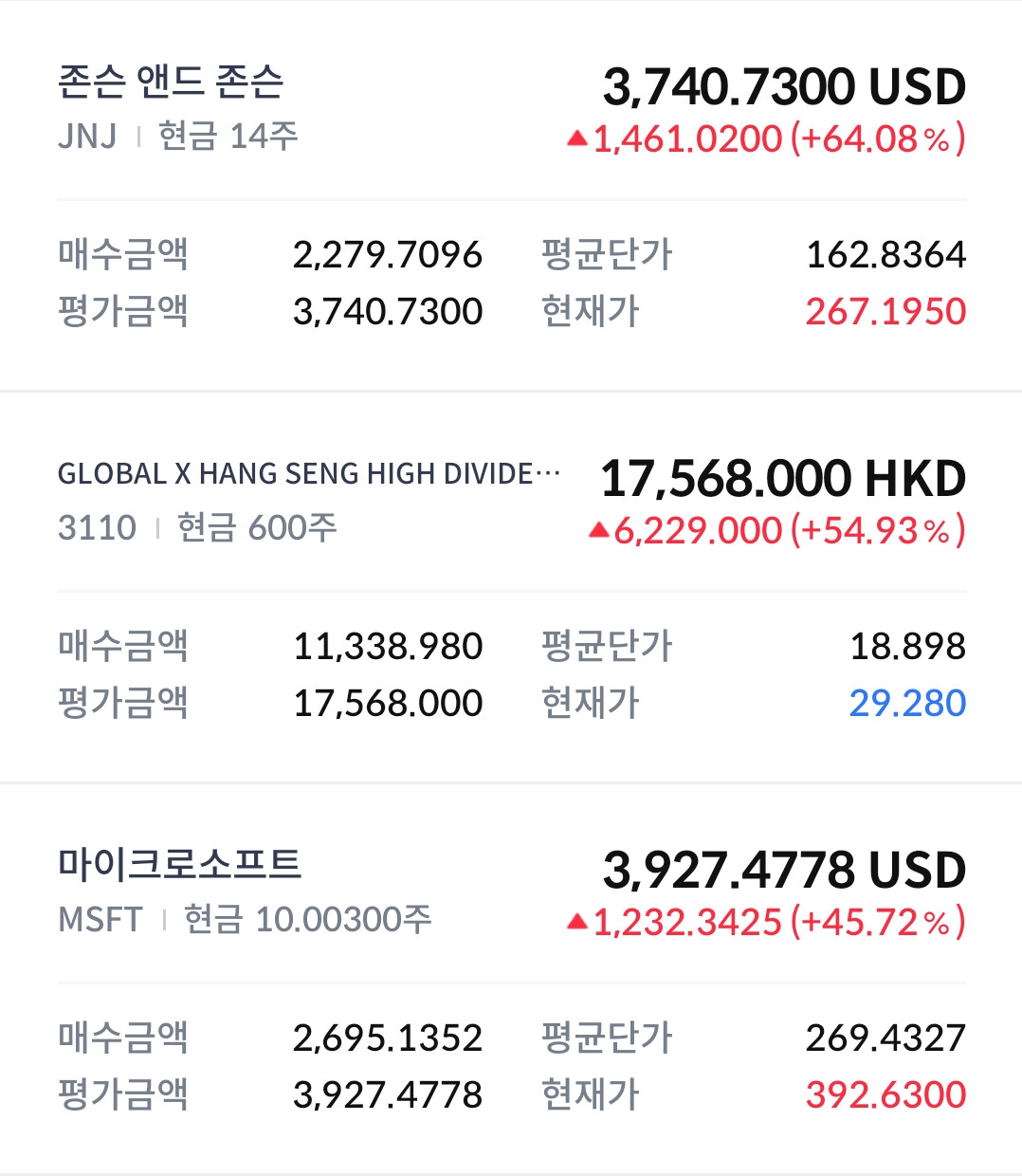Tap Hang Seng ETF red up-triangle icon

point(598,530)
